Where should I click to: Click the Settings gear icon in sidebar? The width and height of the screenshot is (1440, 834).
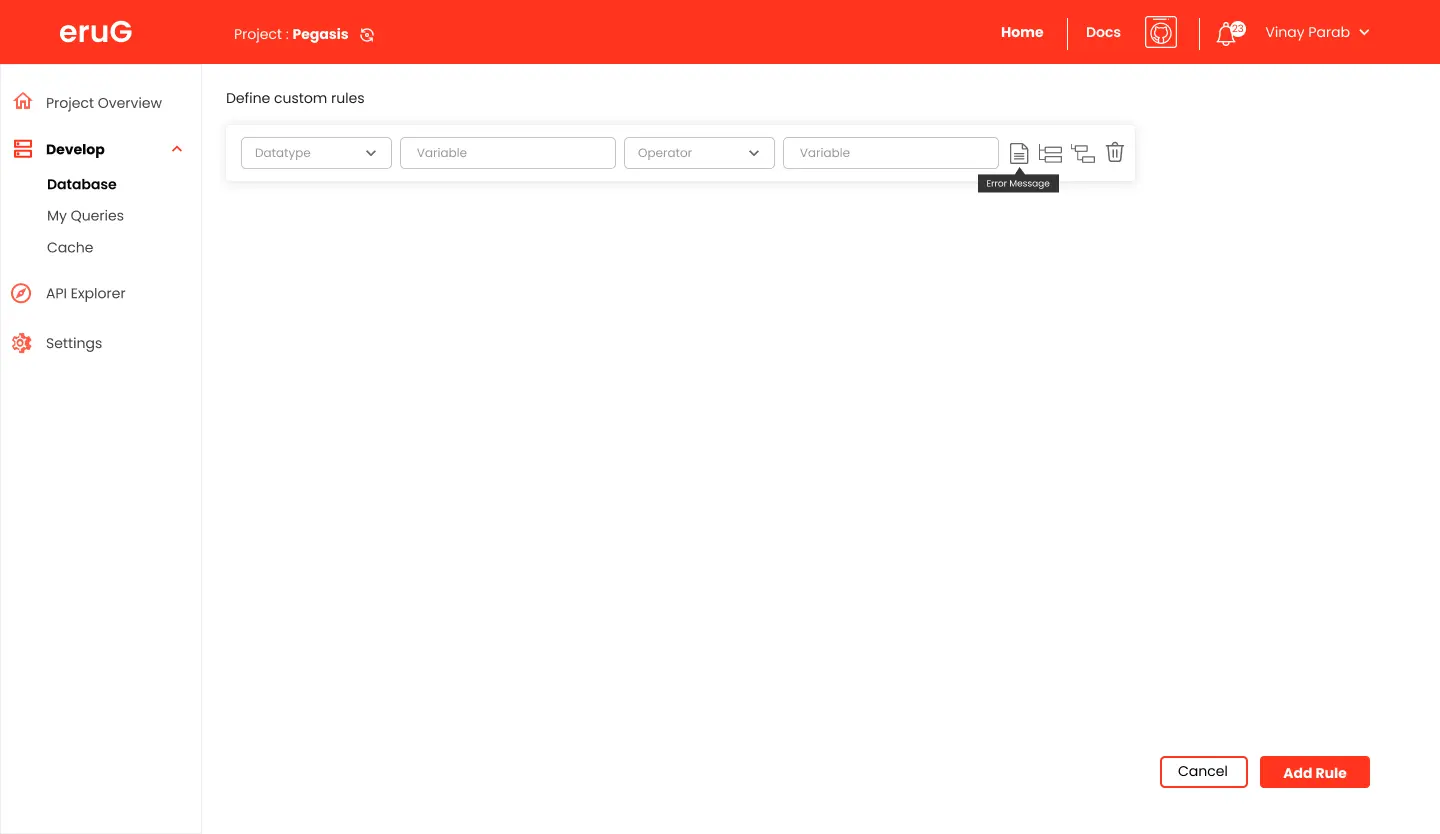[21, 343]
